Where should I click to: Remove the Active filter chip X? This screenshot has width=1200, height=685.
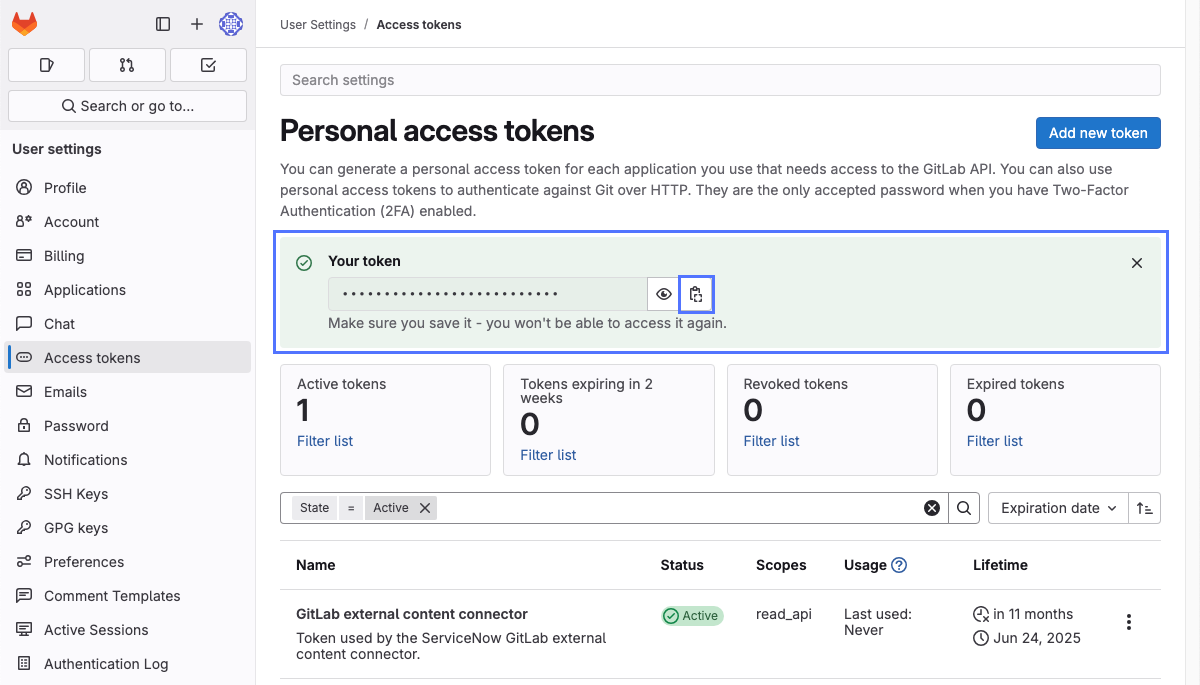[425, 508]
